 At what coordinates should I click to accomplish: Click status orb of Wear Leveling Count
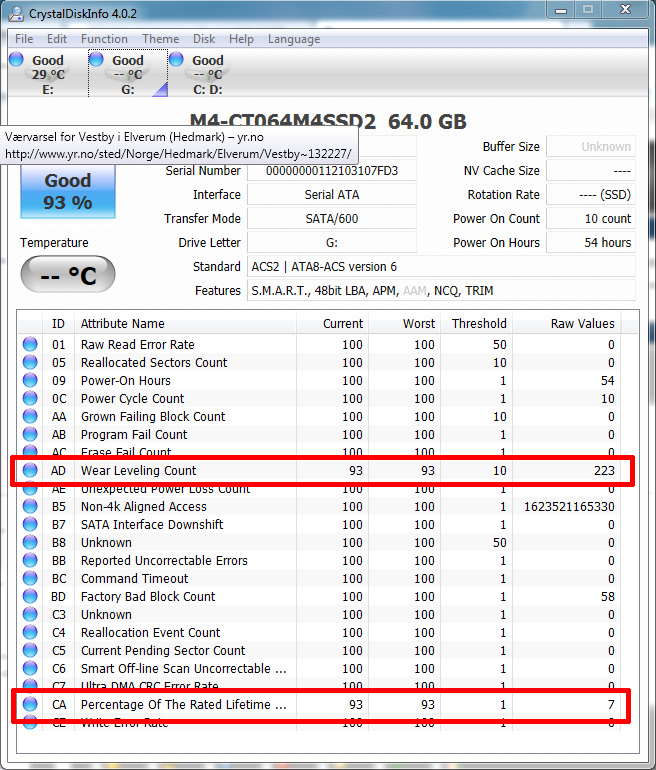click(x=30, y=470)
